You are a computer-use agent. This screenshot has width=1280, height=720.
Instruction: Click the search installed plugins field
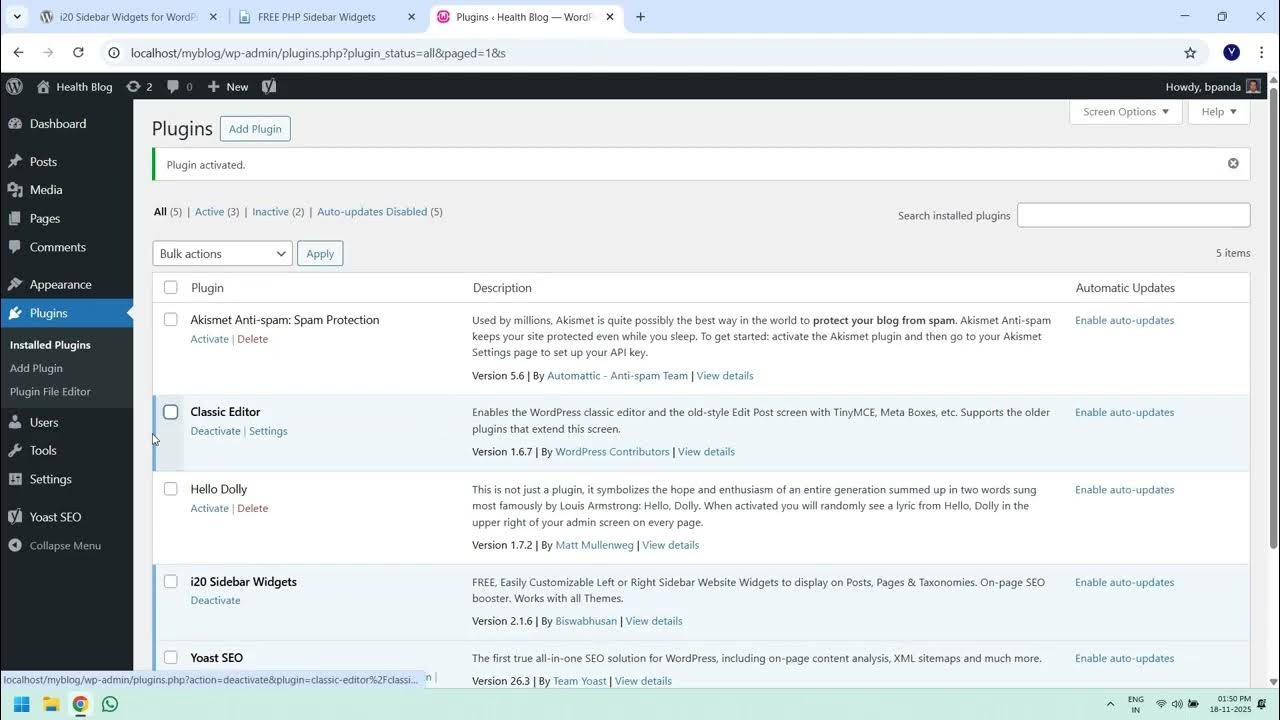(1133, 215)
